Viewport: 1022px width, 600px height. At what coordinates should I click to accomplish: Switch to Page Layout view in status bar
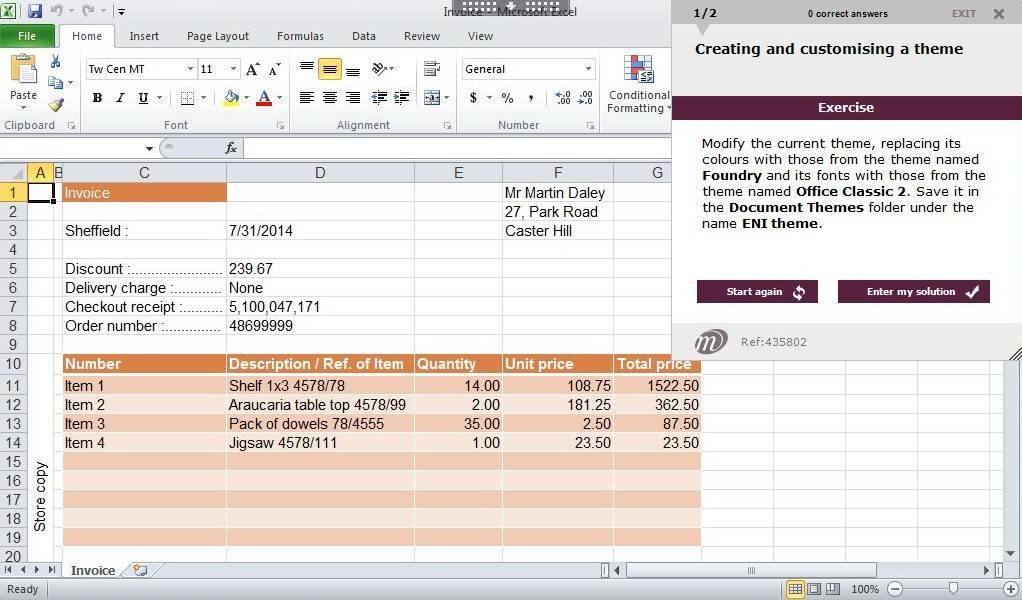(814, 589)
